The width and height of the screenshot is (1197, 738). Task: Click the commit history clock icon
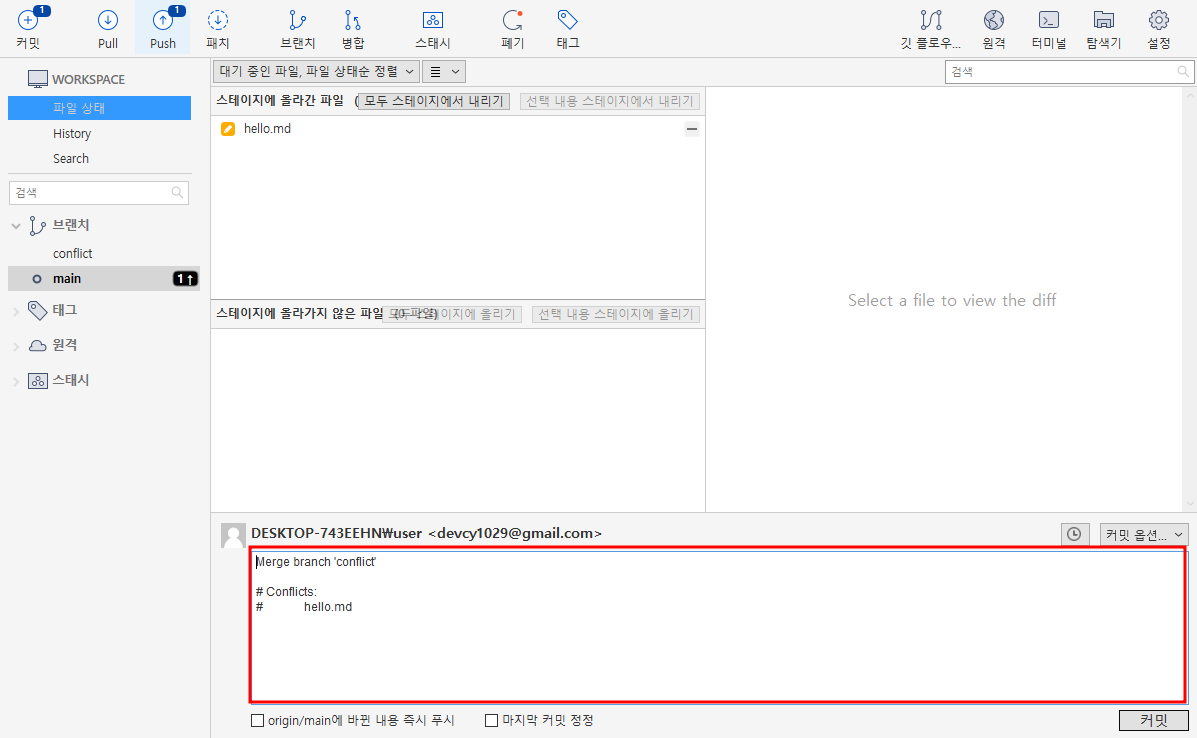pyautogui.click(x=1074, y=534)
